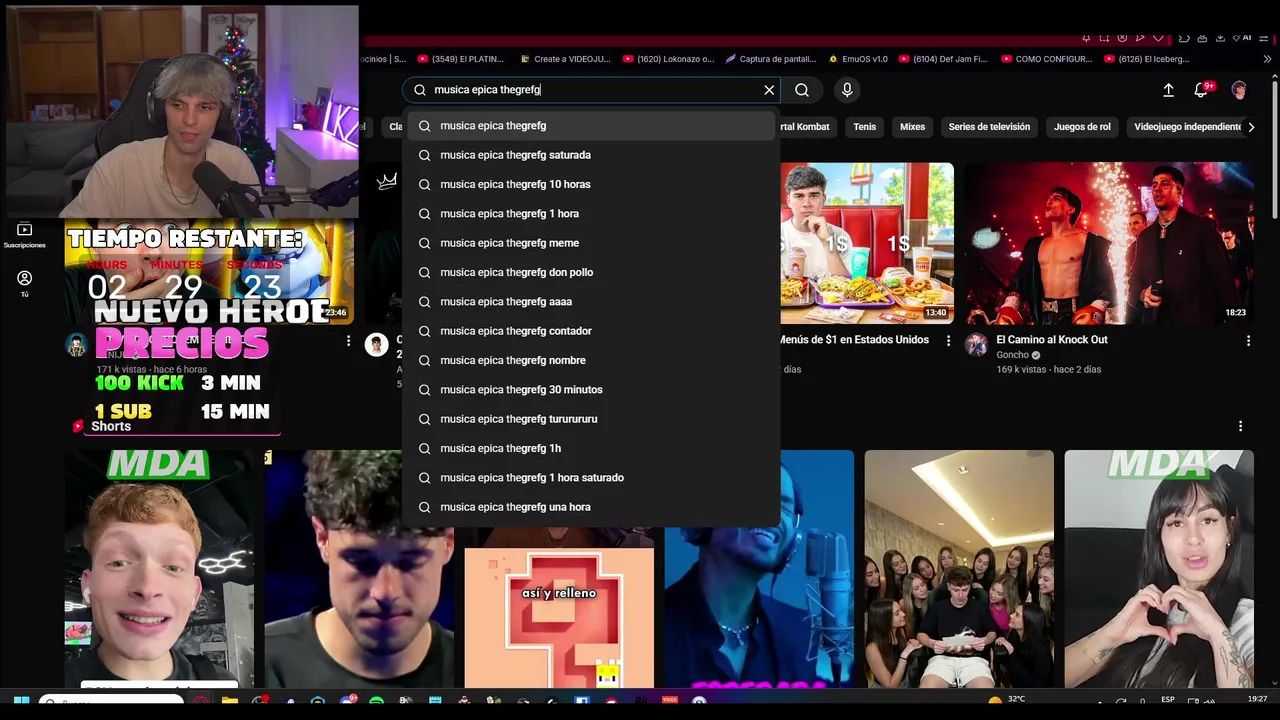Image resolution: width=1280 pixels, height=720 pixels.
Task: Choose suggestion 'musica epica thegrefg nombre'
Action: pos(591,360)
